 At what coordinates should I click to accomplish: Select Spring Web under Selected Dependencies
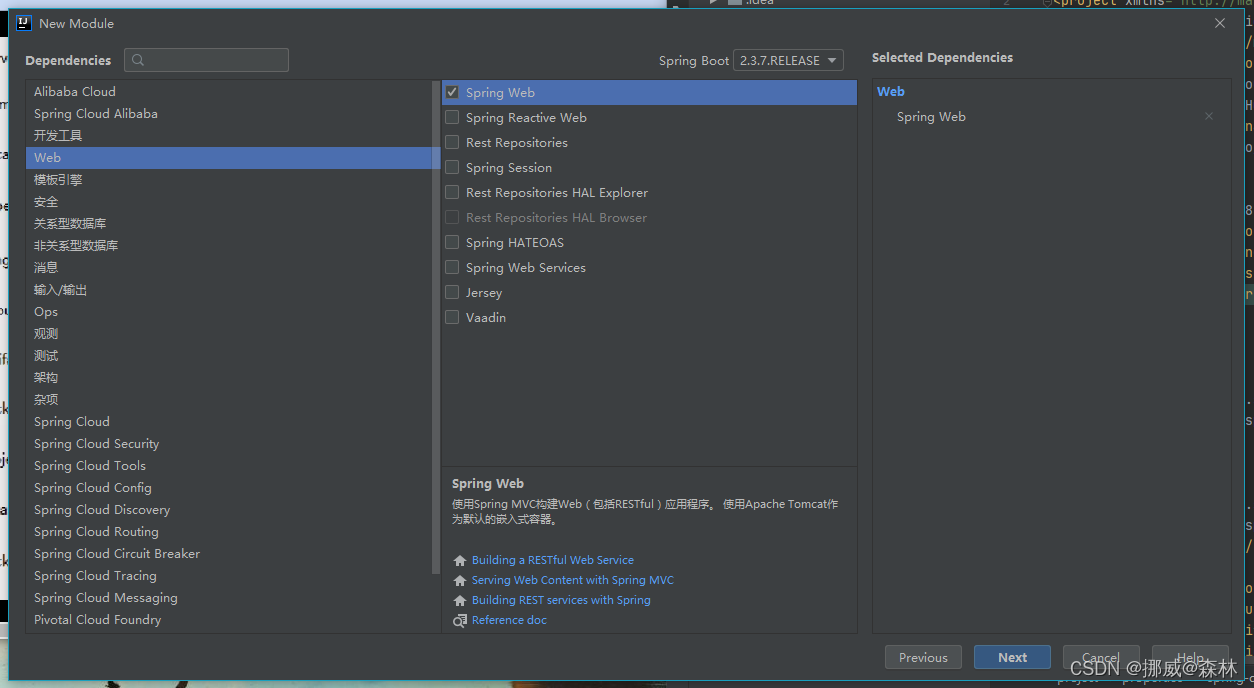931,117
